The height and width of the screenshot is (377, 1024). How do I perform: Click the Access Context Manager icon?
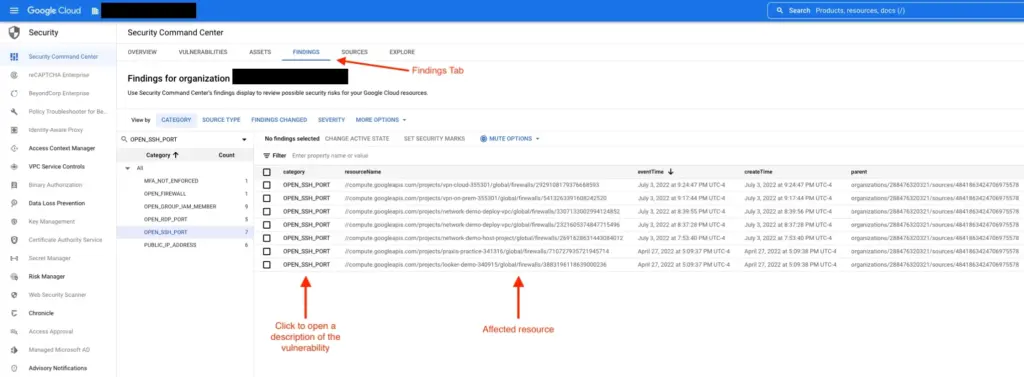tap(14, 148)
